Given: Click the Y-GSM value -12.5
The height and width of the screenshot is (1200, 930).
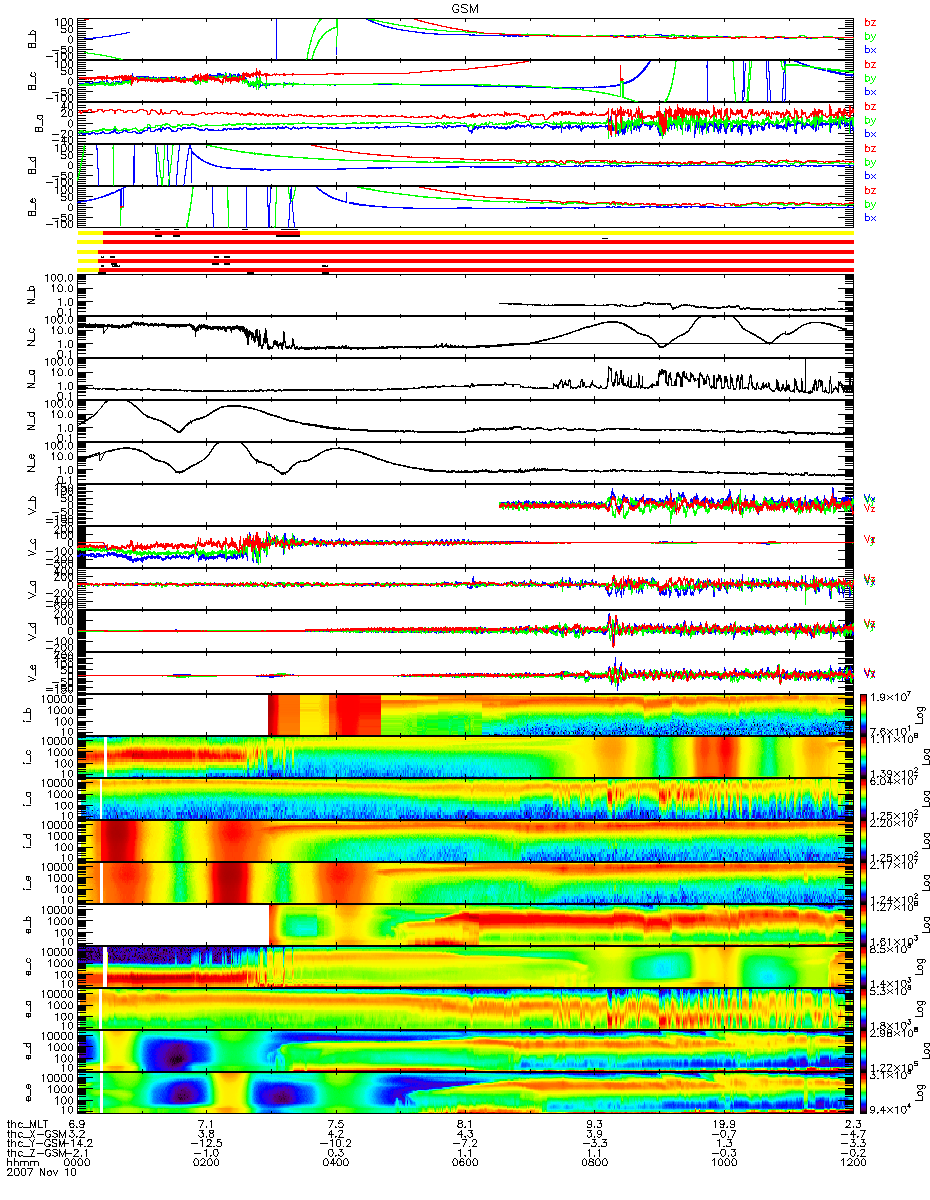Looking at the screenshot, I should coord(206,1145).
